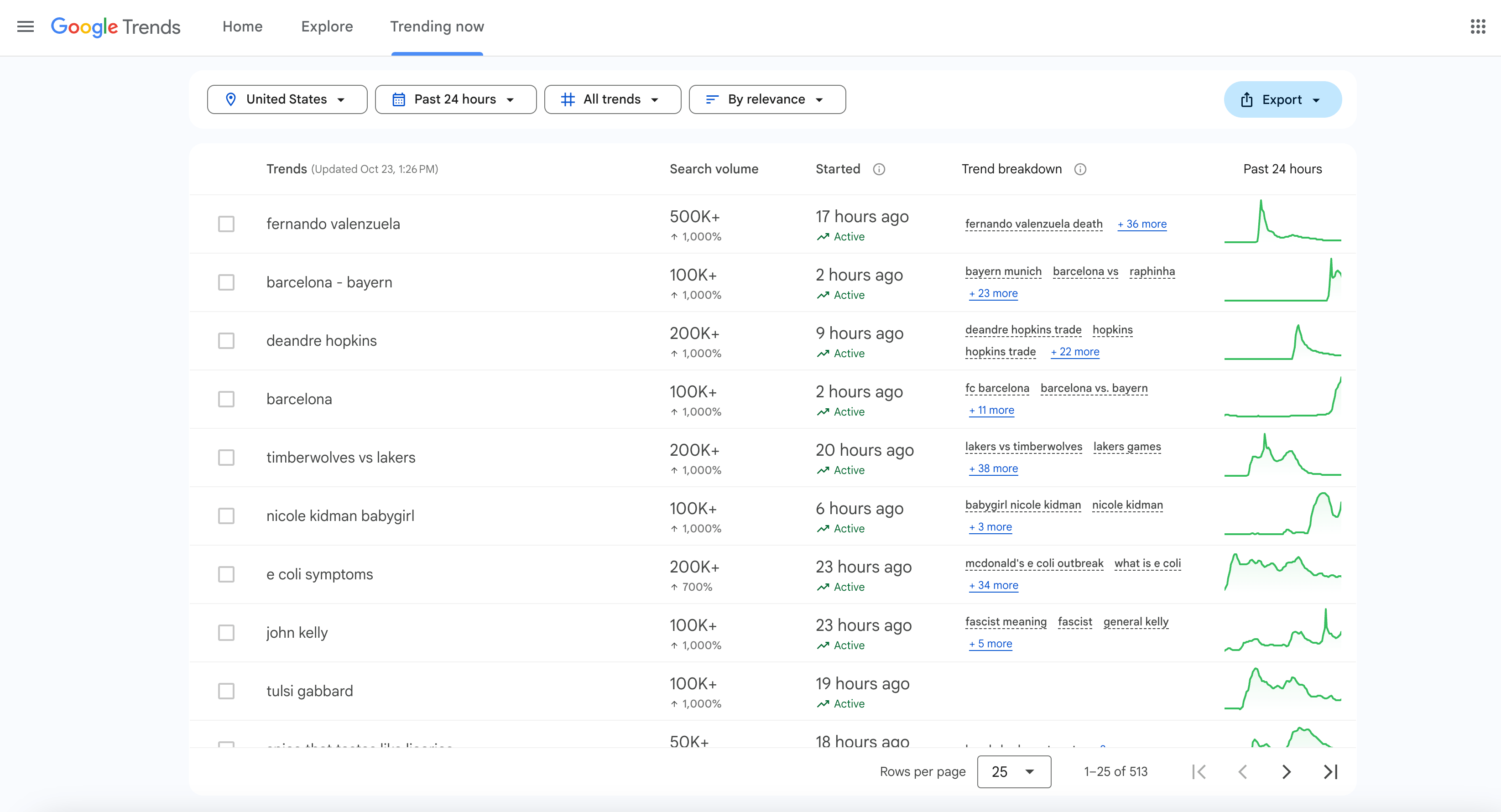Click the 1–25 of 513 page count
1501x812 pixels.
click(x=1115, y=772)
